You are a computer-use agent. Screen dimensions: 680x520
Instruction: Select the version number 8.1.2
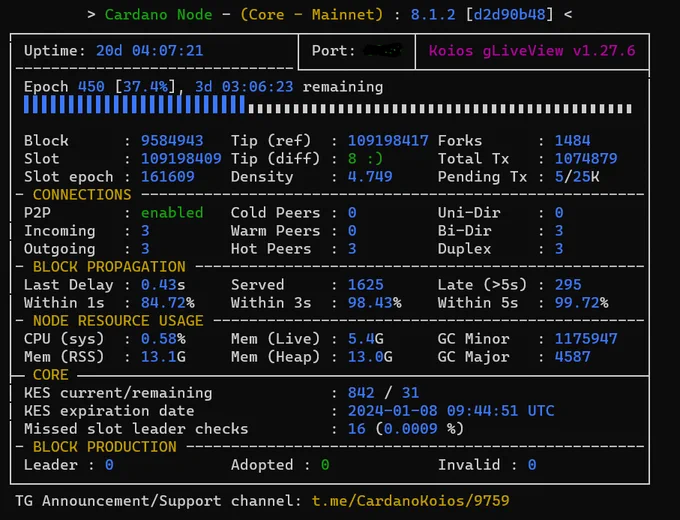pyautogui.click(x=433, y=15)
